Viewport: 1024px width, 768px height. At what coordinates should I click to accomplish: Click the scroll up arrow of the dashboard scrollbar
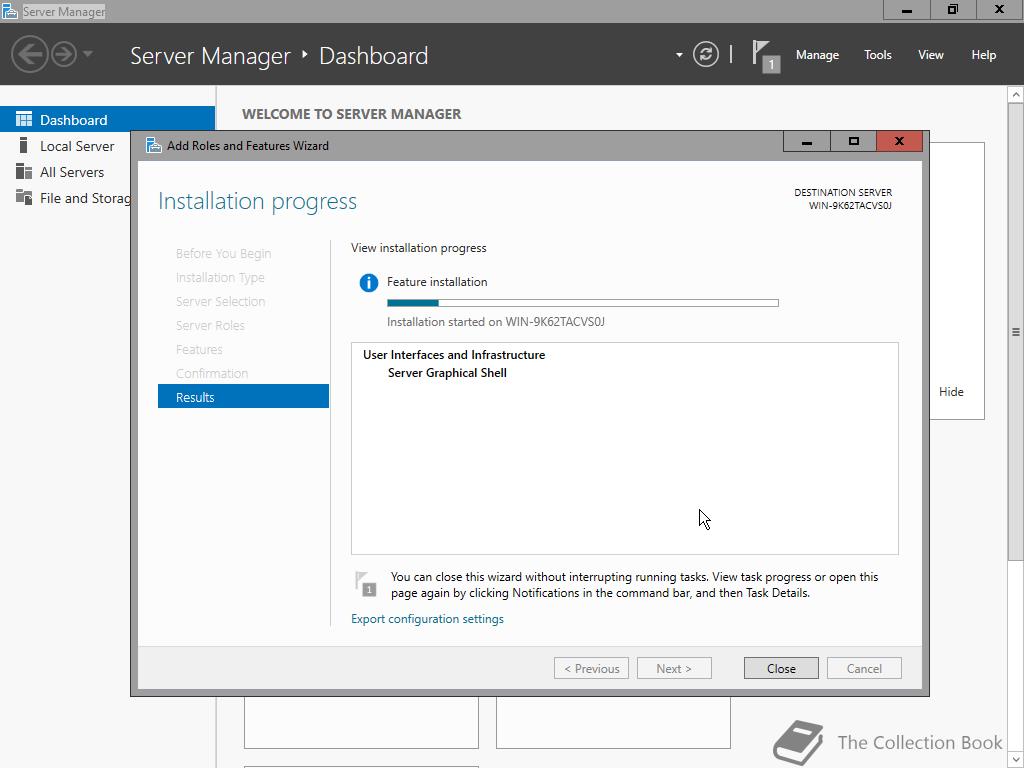(x=1016, y=95)
